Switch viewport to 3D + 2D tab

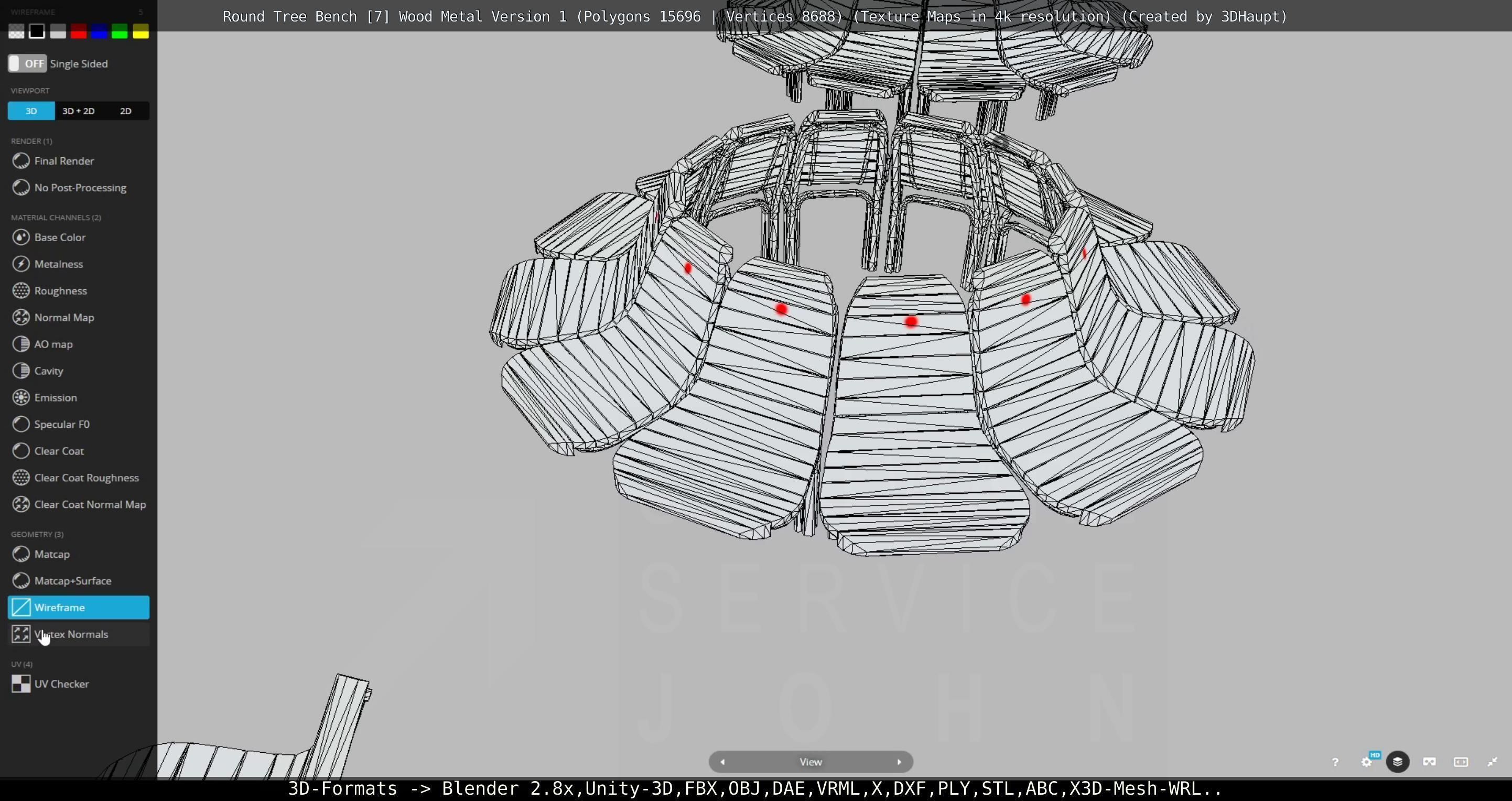point(78,111)
